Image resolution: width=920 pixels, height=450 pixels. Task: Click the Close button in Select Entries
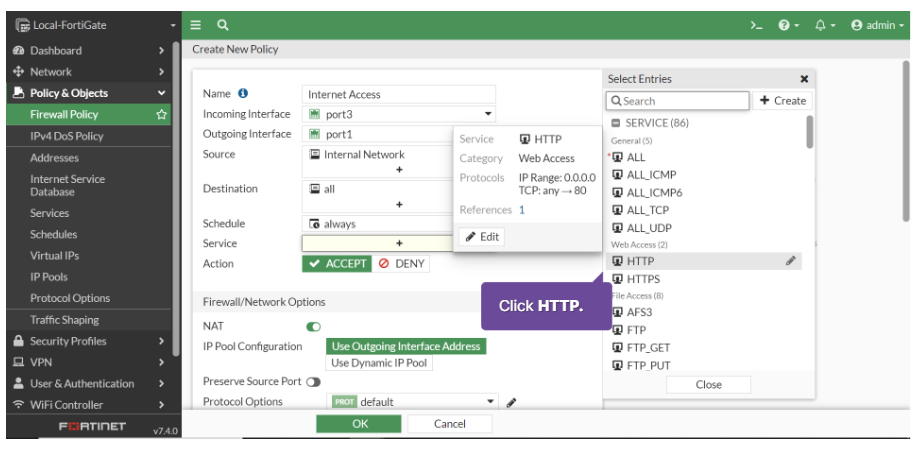pos(708,384)
